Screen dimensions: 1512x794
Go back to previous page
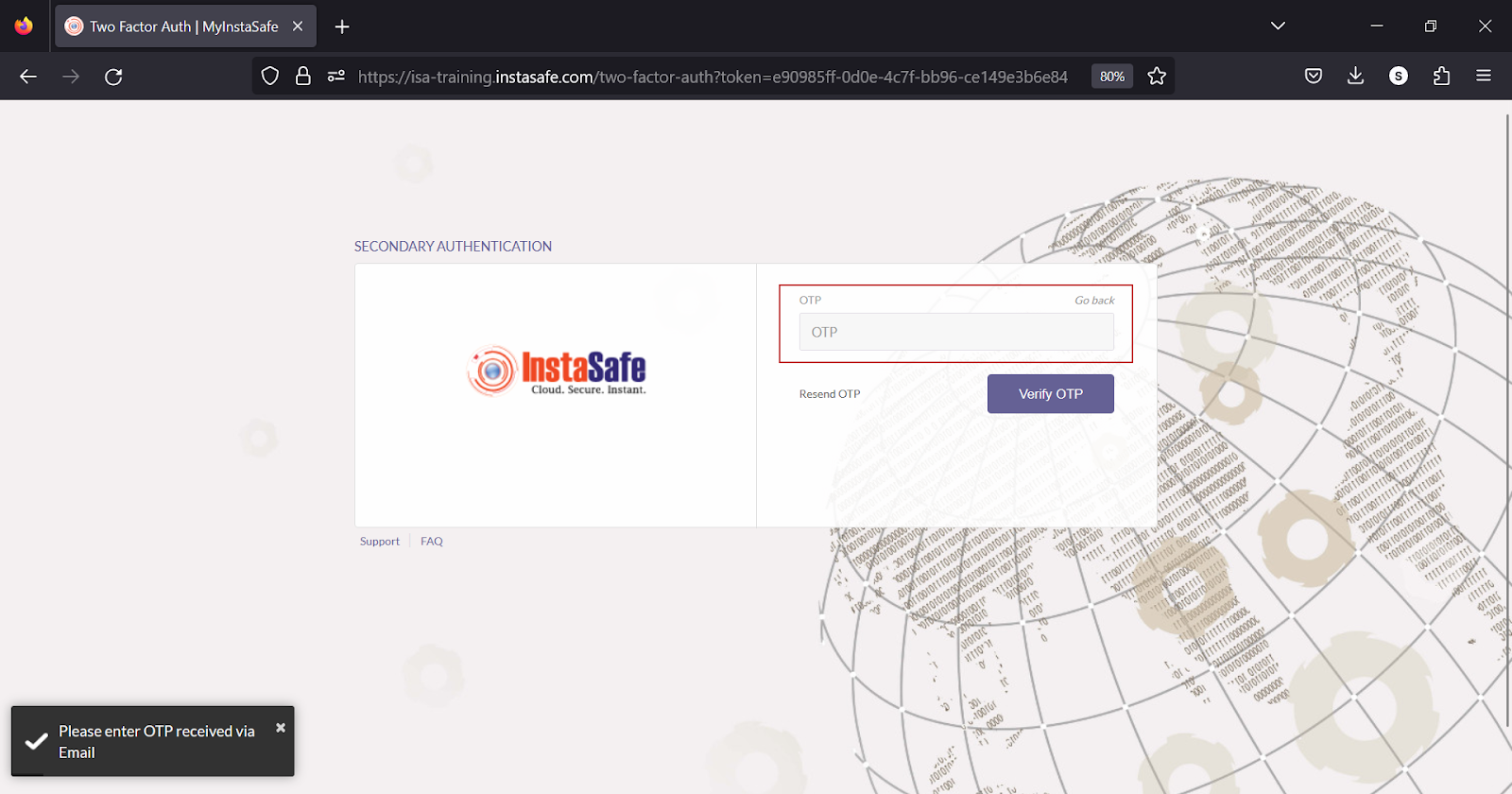(x=28, y=77)
